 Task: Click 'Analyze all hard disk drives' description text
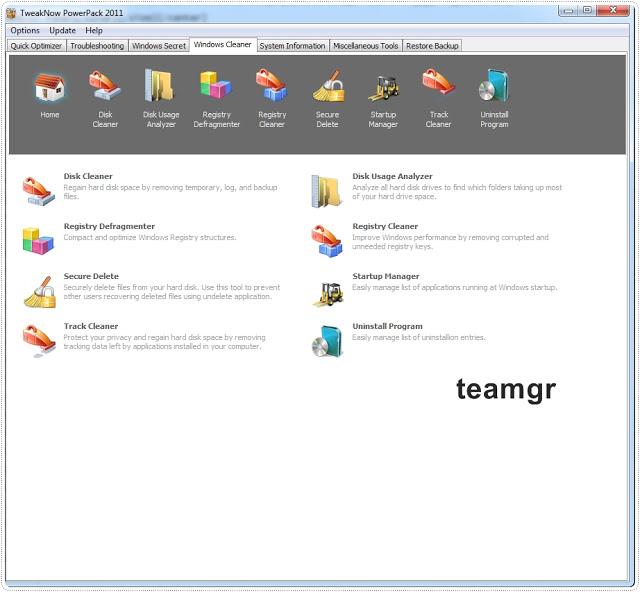(457, 192)
